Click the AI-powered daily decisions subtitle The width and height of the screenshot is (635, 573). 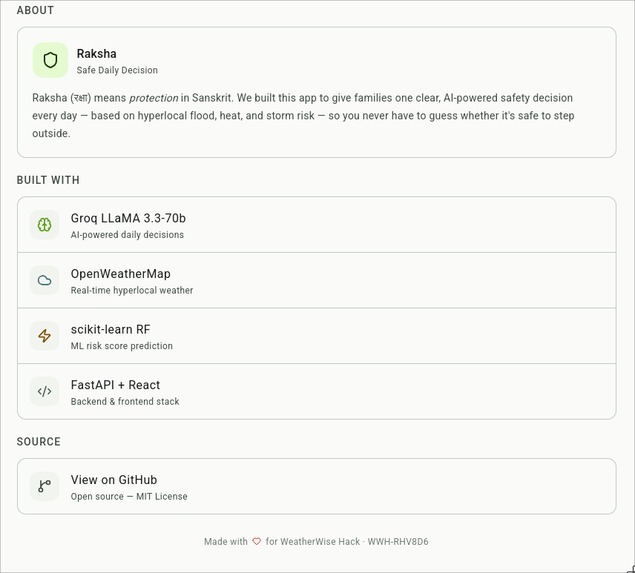pyautogui.click(x=127, y=235)
